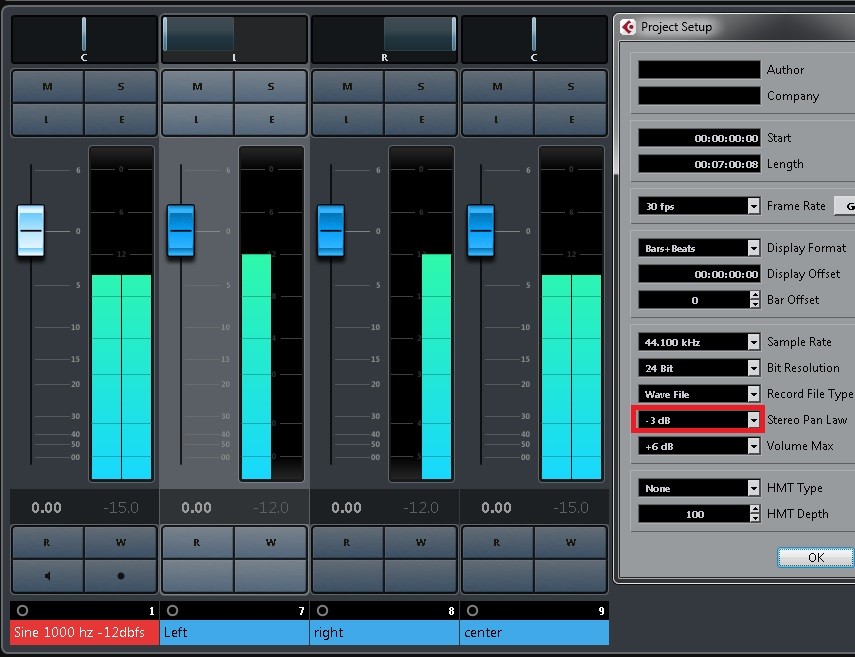Click the pan control of the right channel

(384, 39)
